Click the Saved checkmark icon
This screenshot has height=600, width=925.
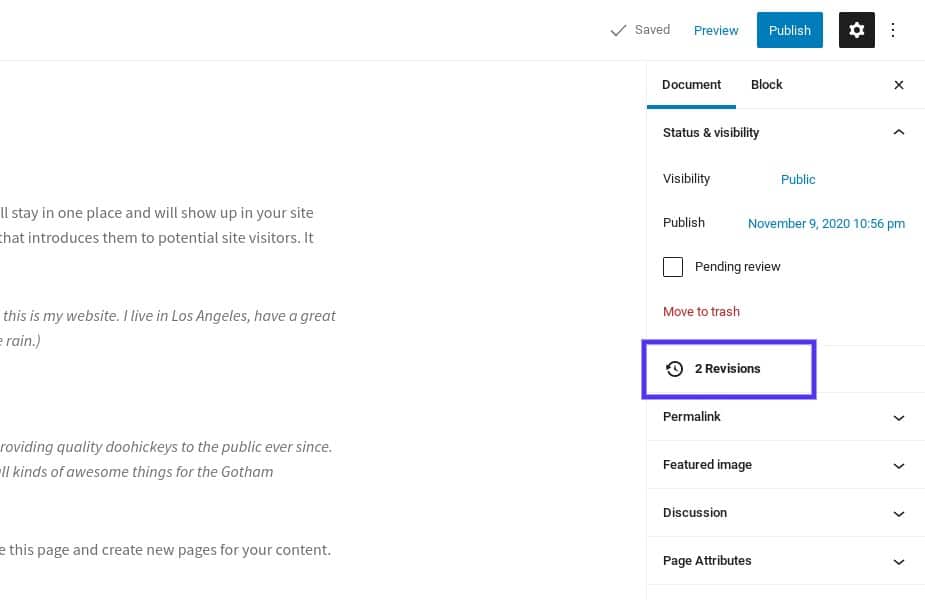pyautogui.click(x=618, y=30)
